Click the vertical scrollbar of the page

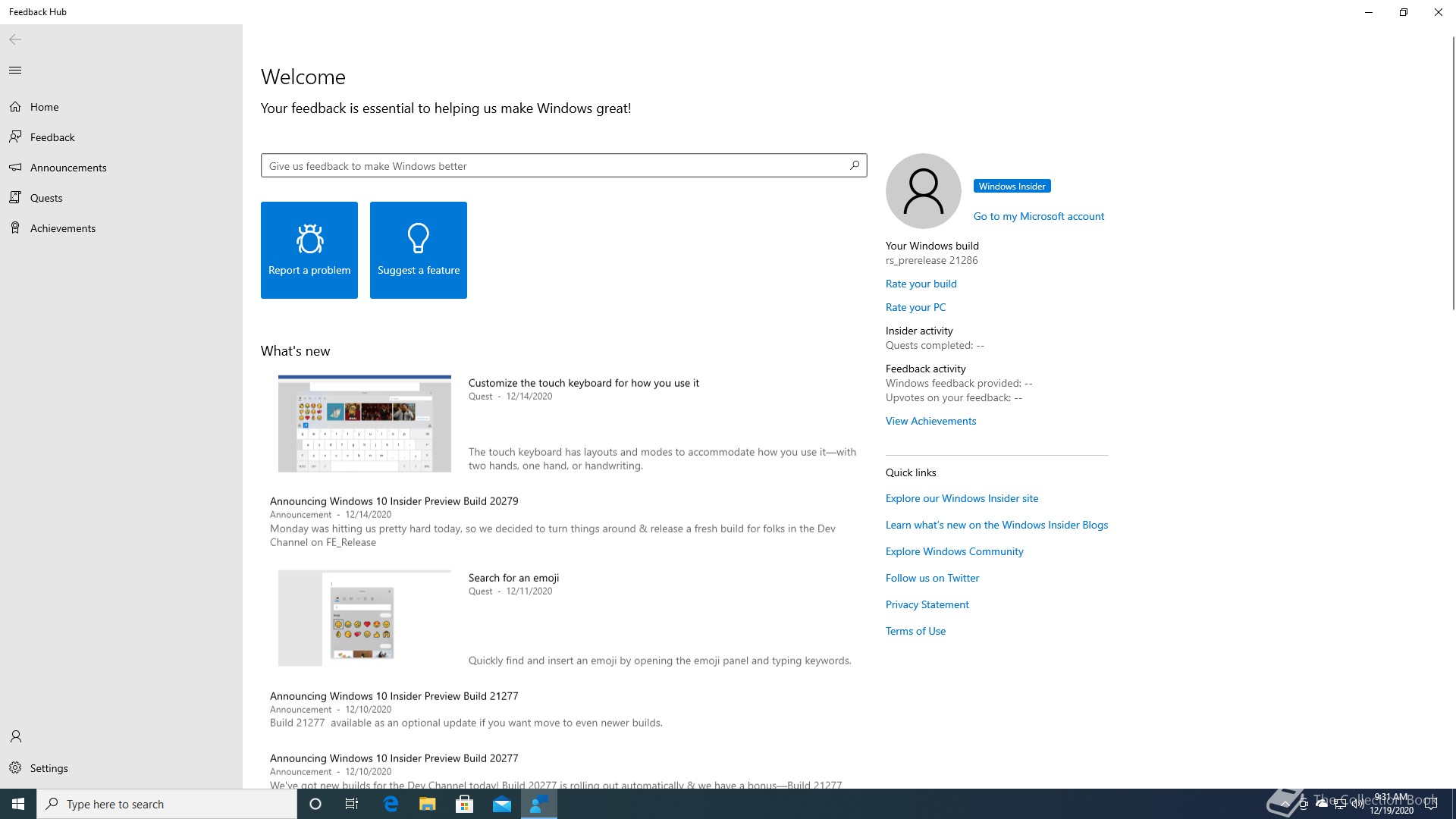tap(1453, 173)
